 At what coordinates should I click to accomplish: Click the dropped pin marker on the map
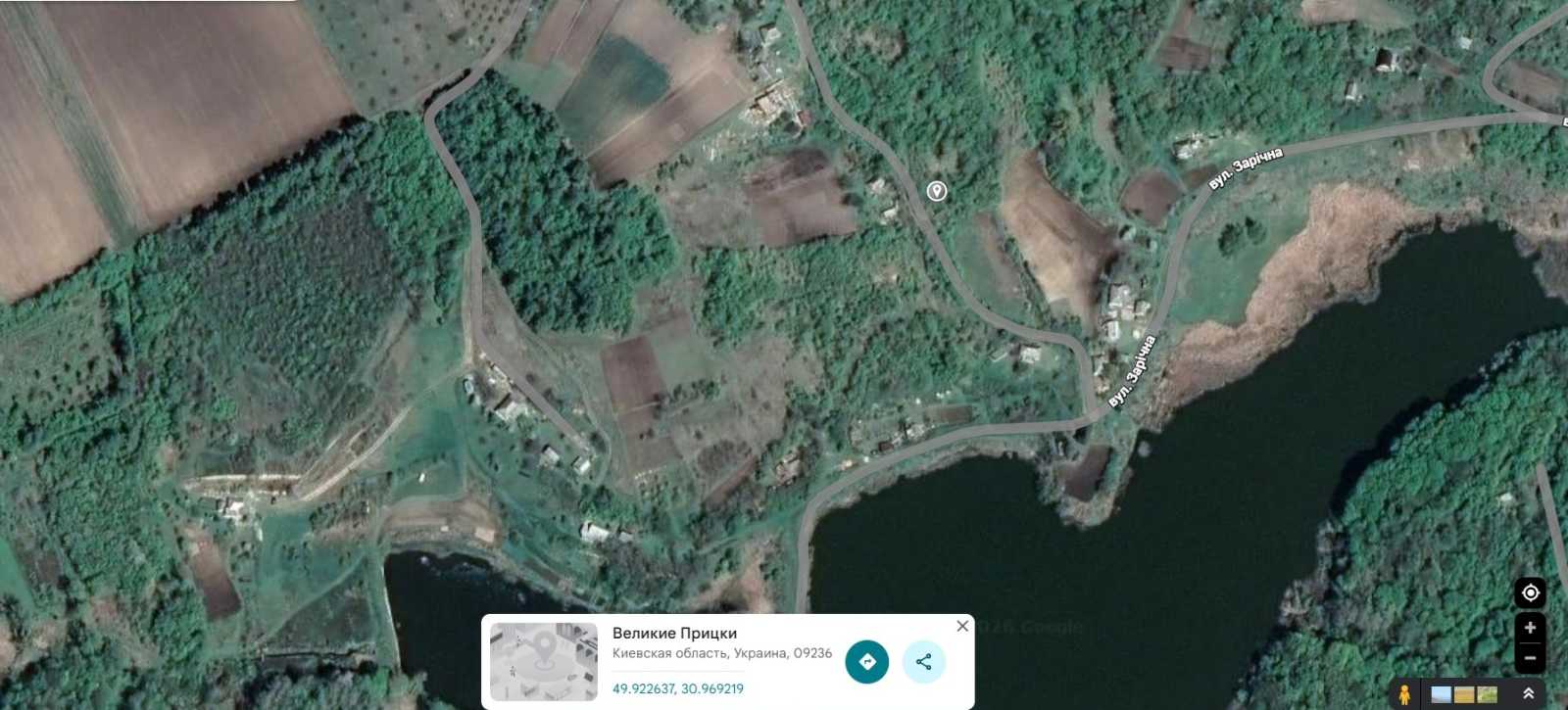click(x=937, y=191)
